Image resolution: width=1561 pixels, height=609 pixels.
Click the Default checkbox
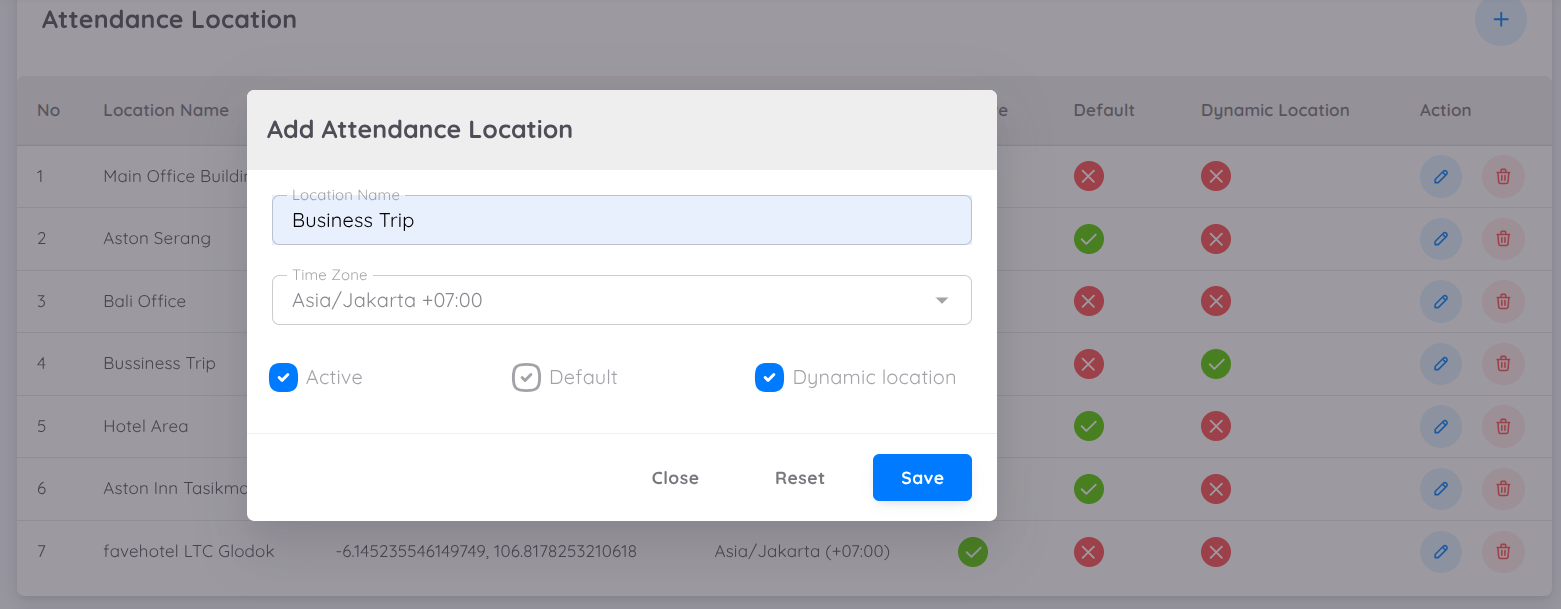tap(526, 377)
